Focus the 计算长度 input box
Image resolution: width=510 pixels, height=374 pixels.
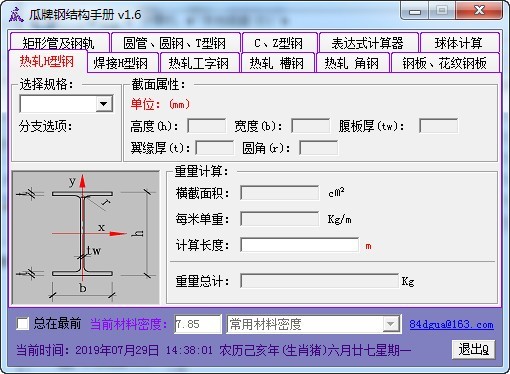(x=299, y=245)
